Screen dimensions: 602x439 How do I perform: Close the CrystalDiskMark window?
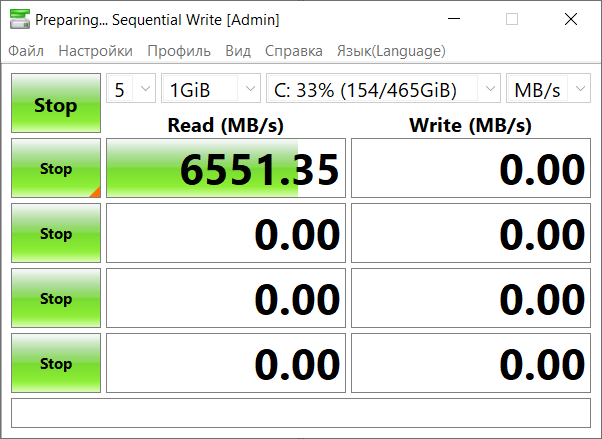click(x=571, y=19)
